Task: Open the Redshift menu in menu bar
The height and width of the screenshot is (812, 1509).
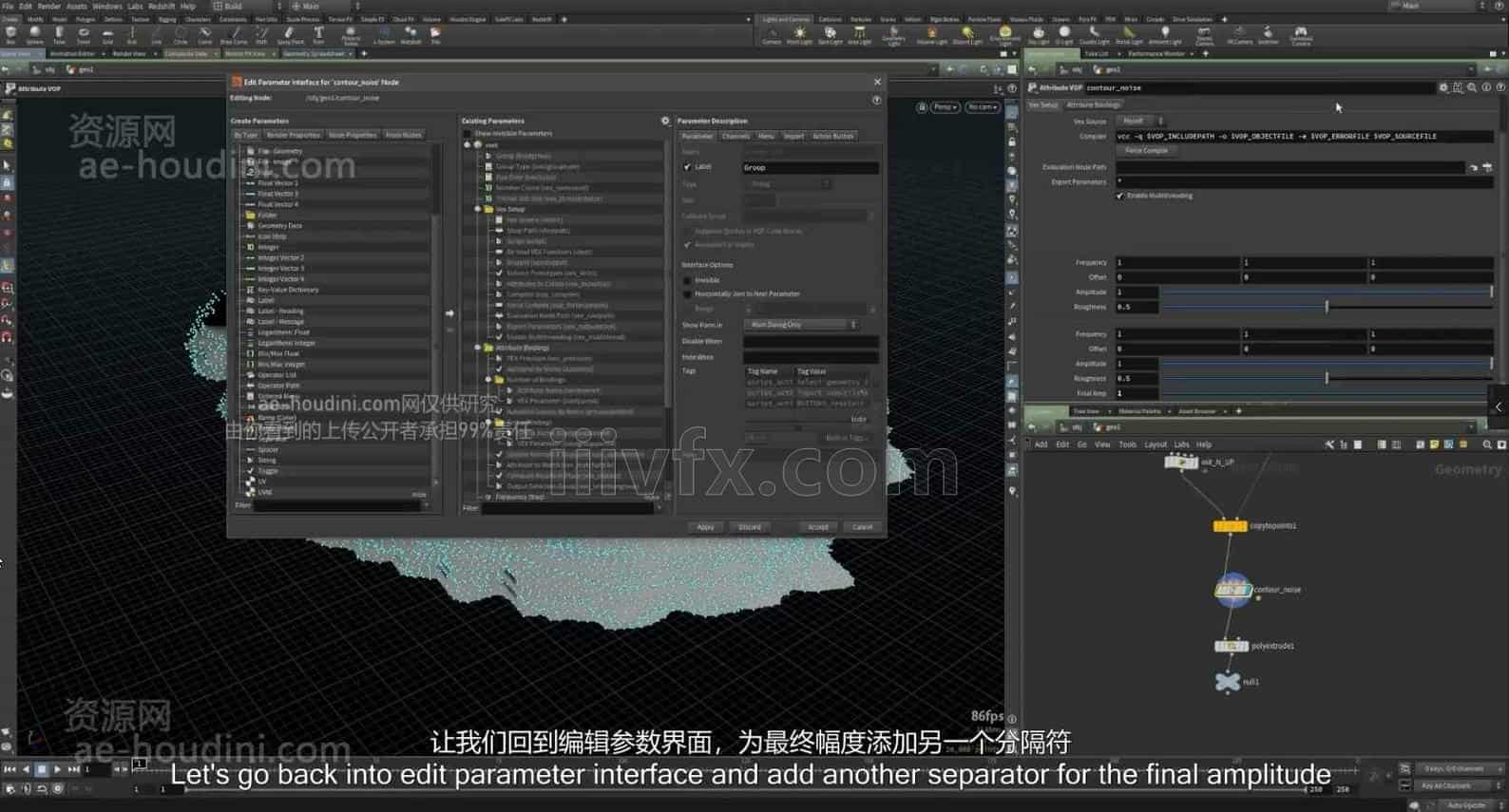Action: pos(162,6)
